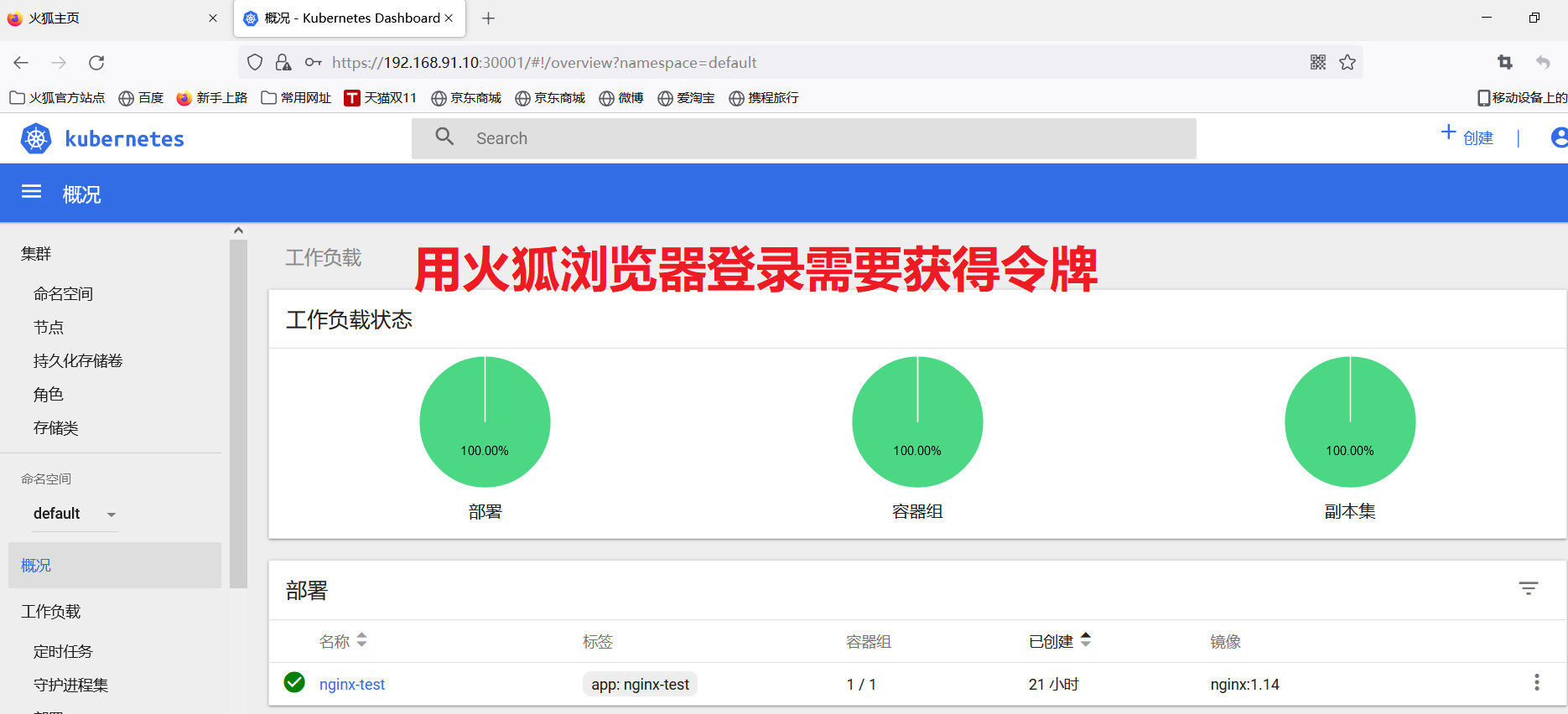
Task: View site security lock information
Action: pos(283,62)
